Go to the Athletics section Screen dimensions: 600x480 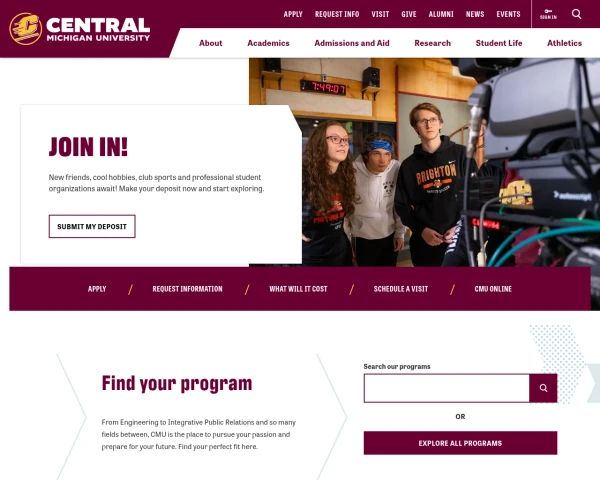564,43
